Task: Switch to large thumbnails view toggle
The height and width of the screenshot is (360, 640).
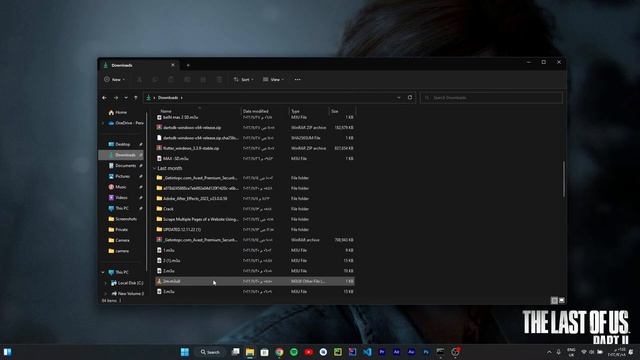Action: click(x=562, y=300)
